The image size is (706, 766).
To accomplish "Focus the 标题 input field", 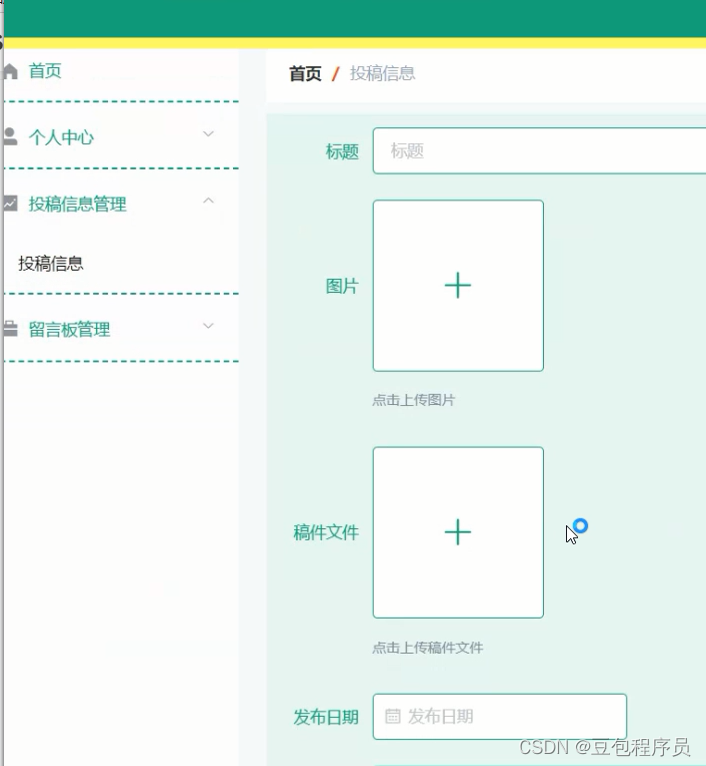I will tap(539, 151).
